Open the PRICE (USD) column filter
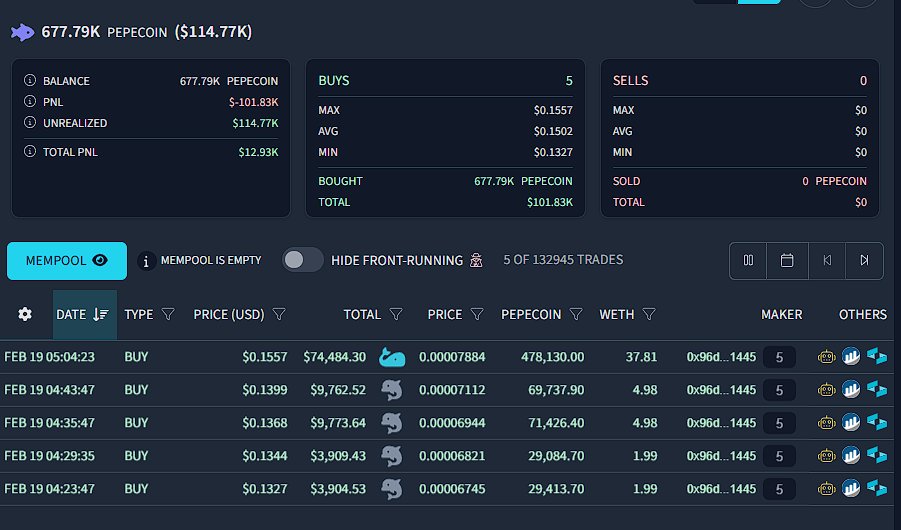The image size is (901, 530). 279,314
